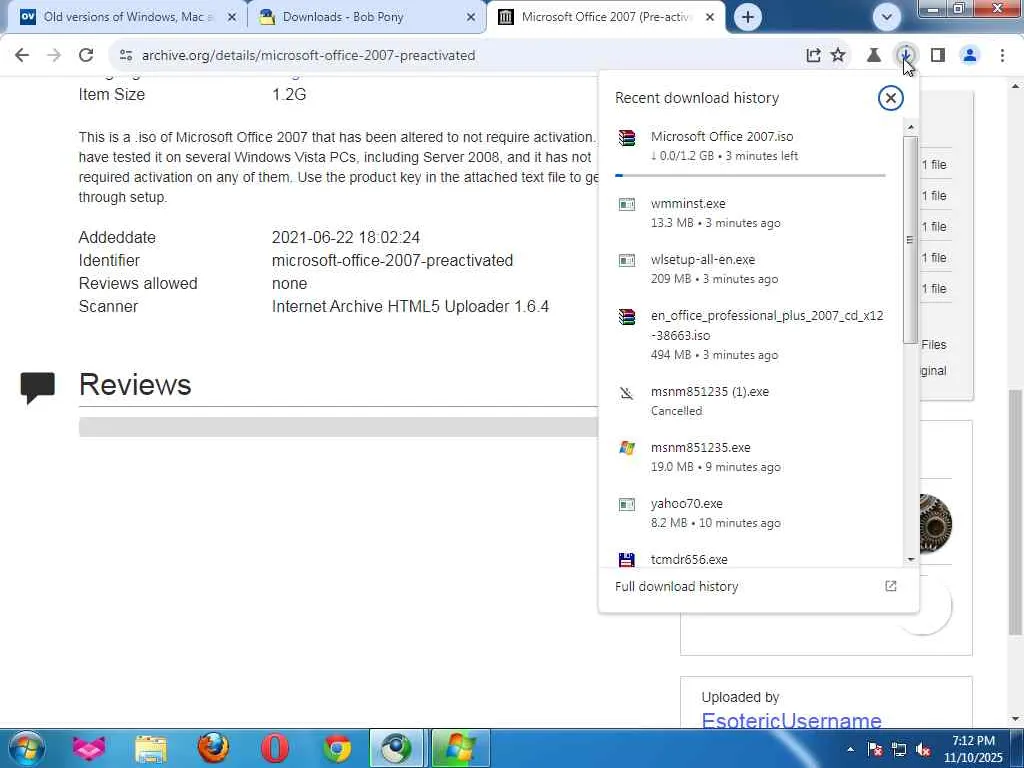Screen dimensions: 1024x768
Task: Click the address bar URL
Action: (308, 56)
